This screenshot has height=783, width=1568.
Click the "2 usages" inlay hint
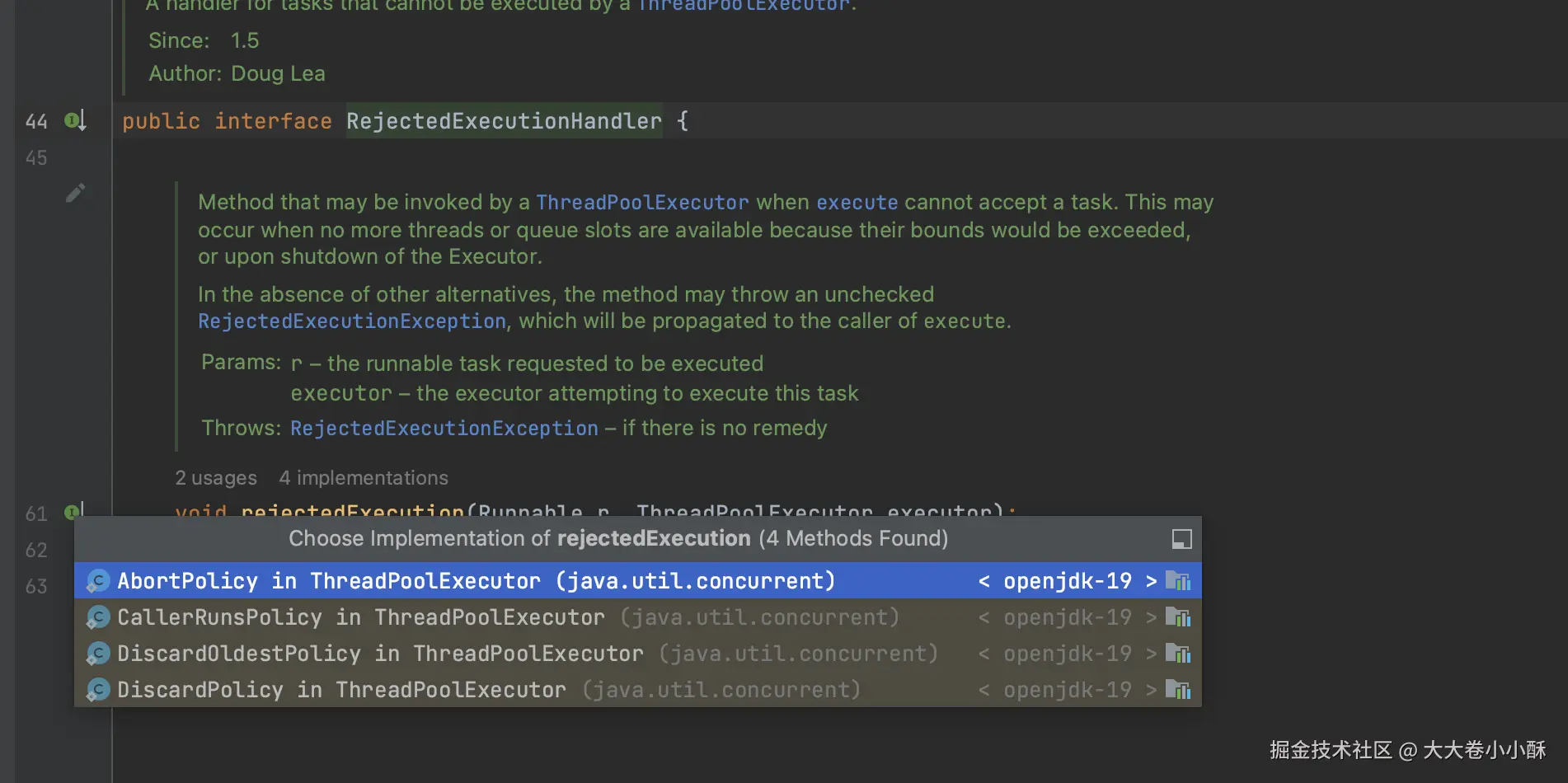coord(216,478)
